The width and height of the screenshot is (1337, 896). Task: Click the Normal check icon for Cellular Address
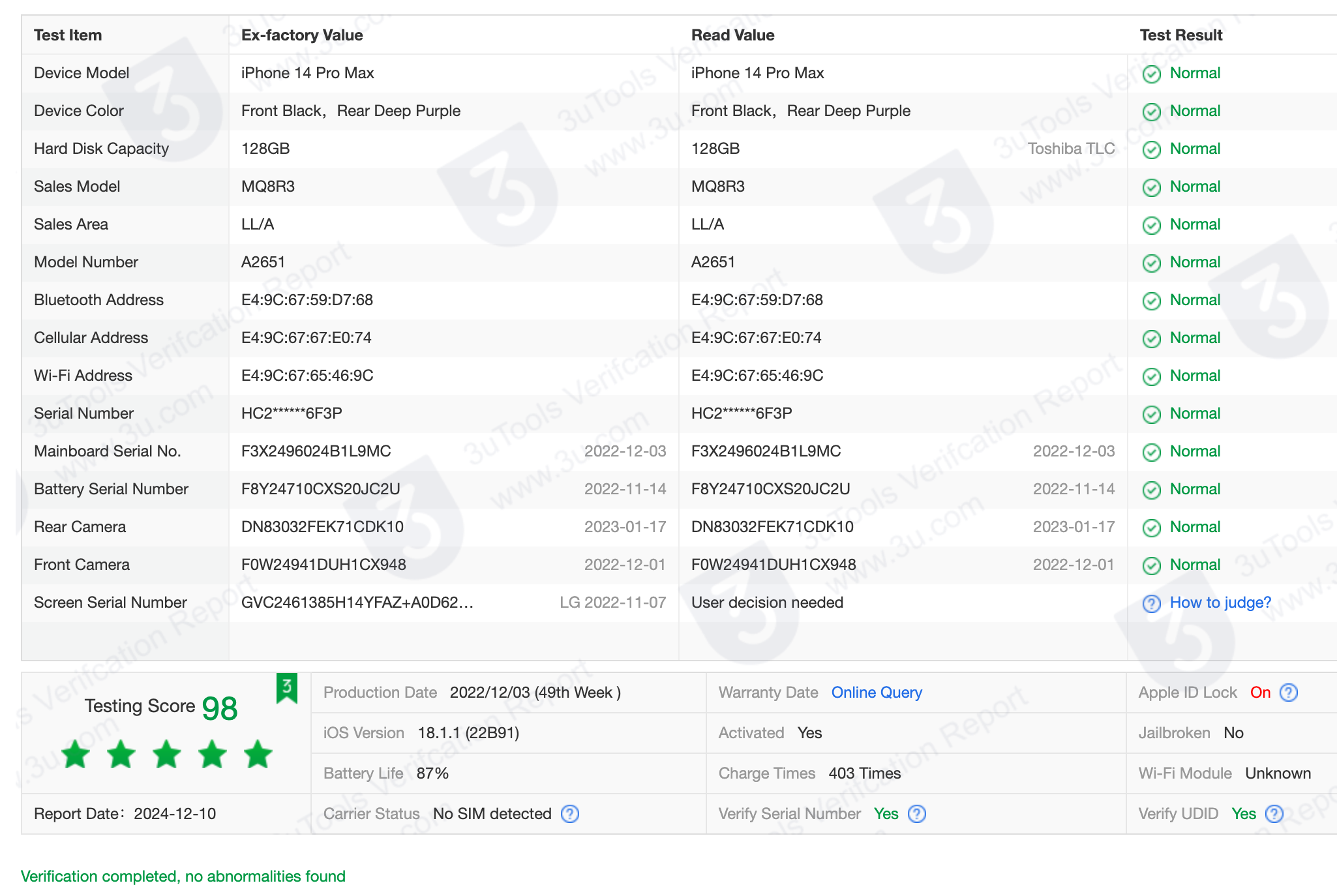pos(1152,338)
